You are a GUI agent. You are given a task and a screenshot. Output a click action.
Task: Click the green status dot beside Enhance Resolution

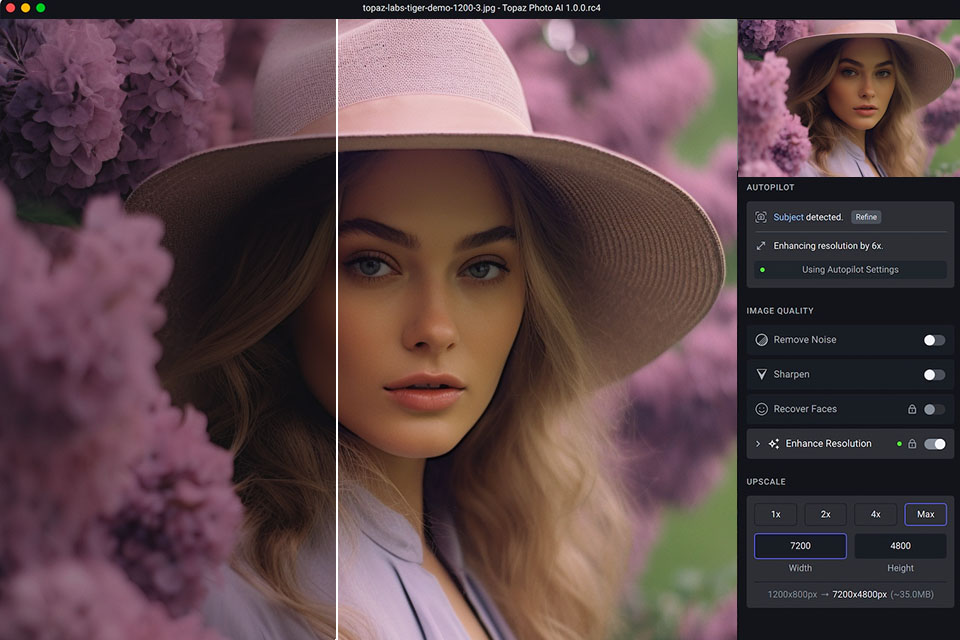click(x=899, y=444)
